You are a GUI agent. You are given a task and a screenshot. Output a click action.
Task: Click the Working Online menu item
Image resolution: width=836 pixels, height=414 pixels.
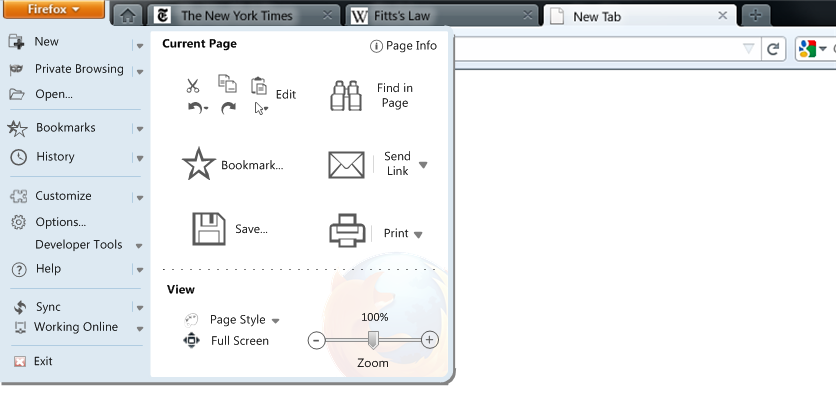(76, 327)
